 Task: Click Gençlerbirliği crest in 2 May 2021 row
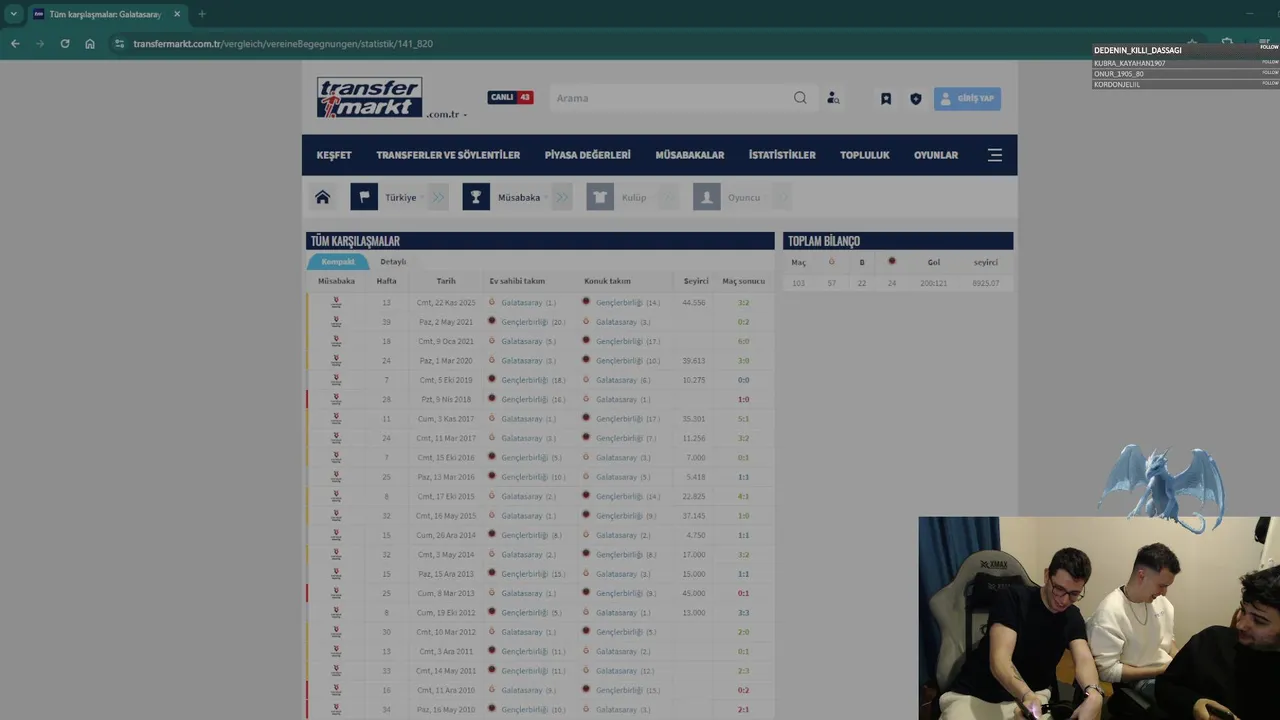(x=492, y=321)
